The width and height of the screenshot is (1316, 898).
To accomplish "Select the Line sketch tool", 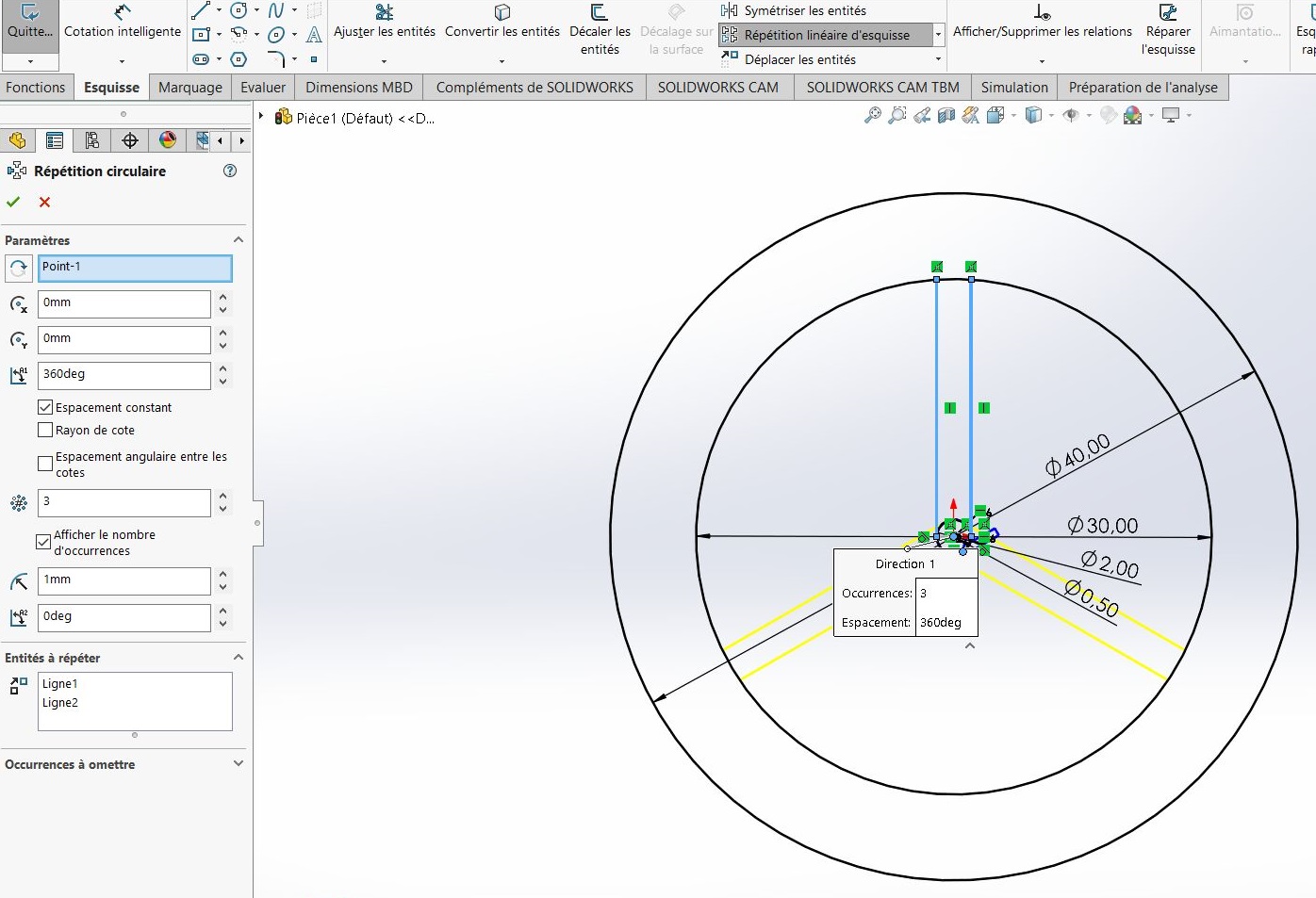I will point(201,10).
